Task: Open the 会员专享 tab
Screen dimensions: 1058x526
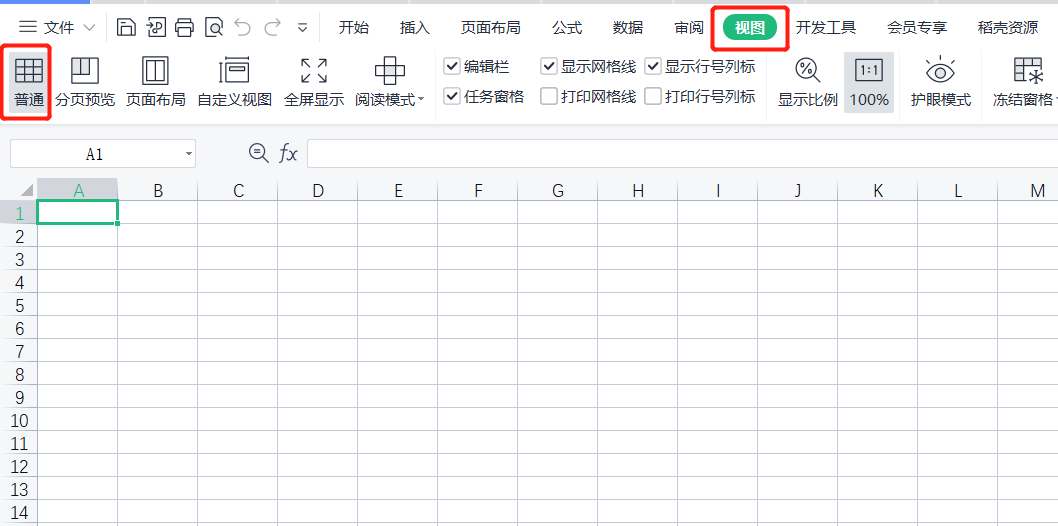Action: [x=917, y=28]
